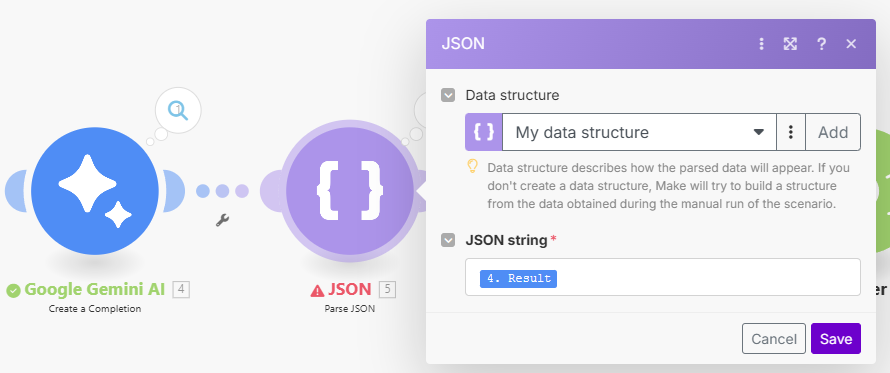Click the red warning icon beside JSON
Screen dimensions: 890x373
pyautogui.click(x=317, y=290)
